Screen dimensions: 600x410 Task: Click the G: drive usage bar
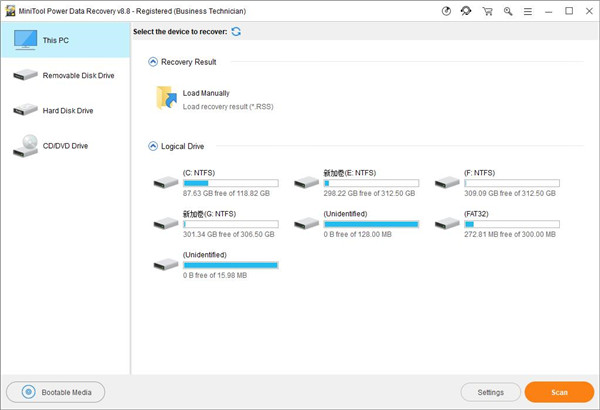tap(231, 224)
